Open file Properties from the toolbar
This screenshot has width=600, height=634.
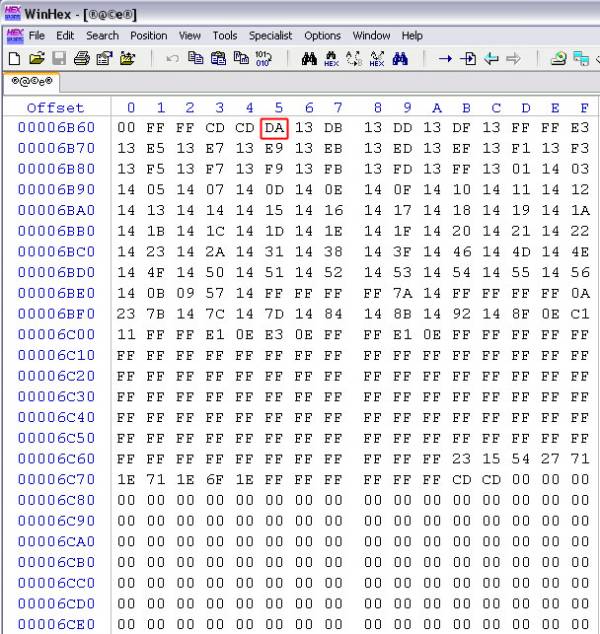[104, 59]
